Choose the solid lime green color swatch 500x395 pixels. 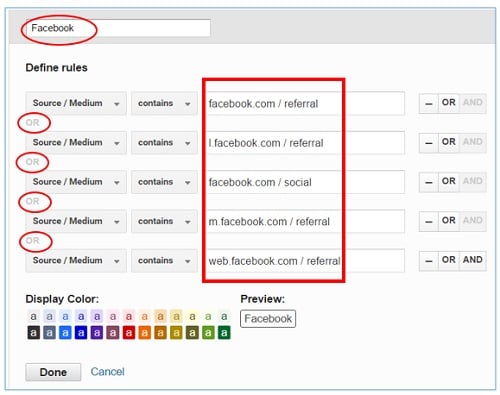coord(208,332)
